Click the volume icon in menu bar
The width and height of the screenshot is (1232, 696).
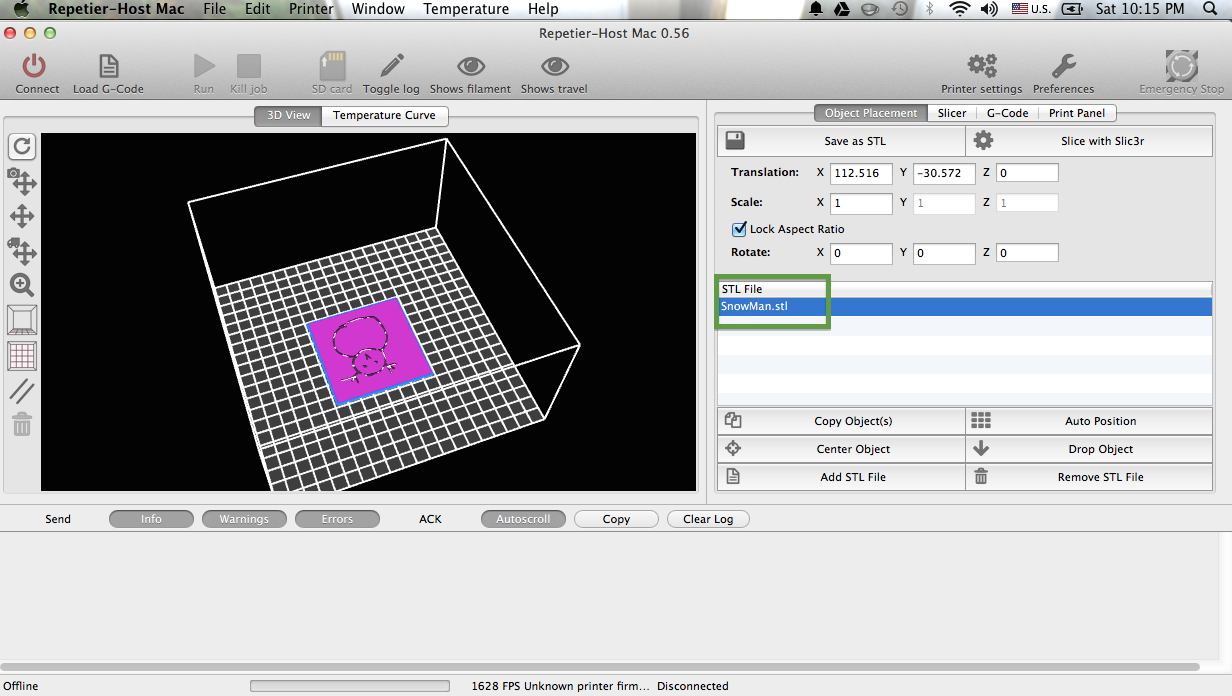990,9
